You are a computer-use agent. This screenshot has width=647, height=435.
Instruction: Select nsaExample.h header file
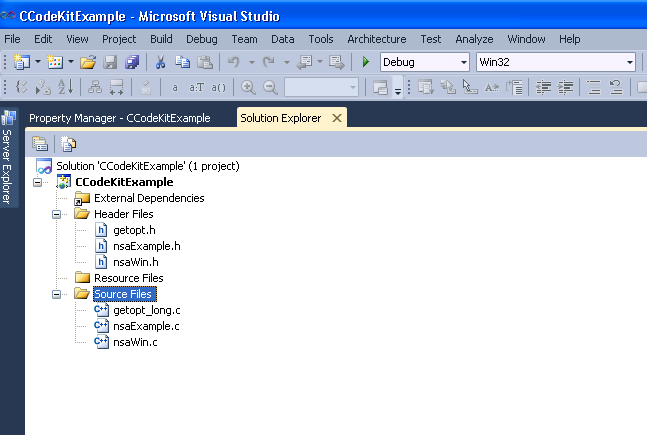[x=146, y=246]
